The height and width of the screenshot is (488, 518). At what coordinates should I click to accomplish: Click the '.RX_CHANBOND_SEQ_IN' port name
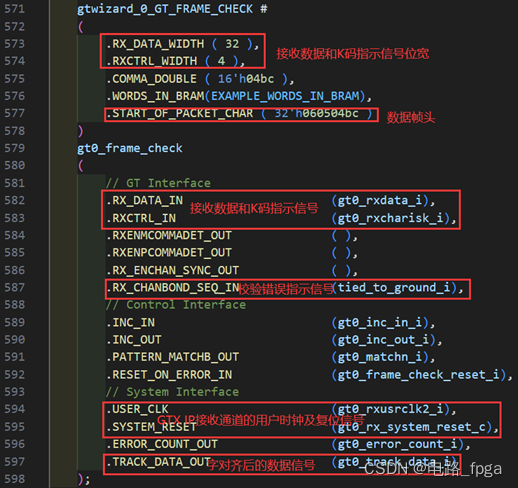pyautogui.click(x=173, y=288)
